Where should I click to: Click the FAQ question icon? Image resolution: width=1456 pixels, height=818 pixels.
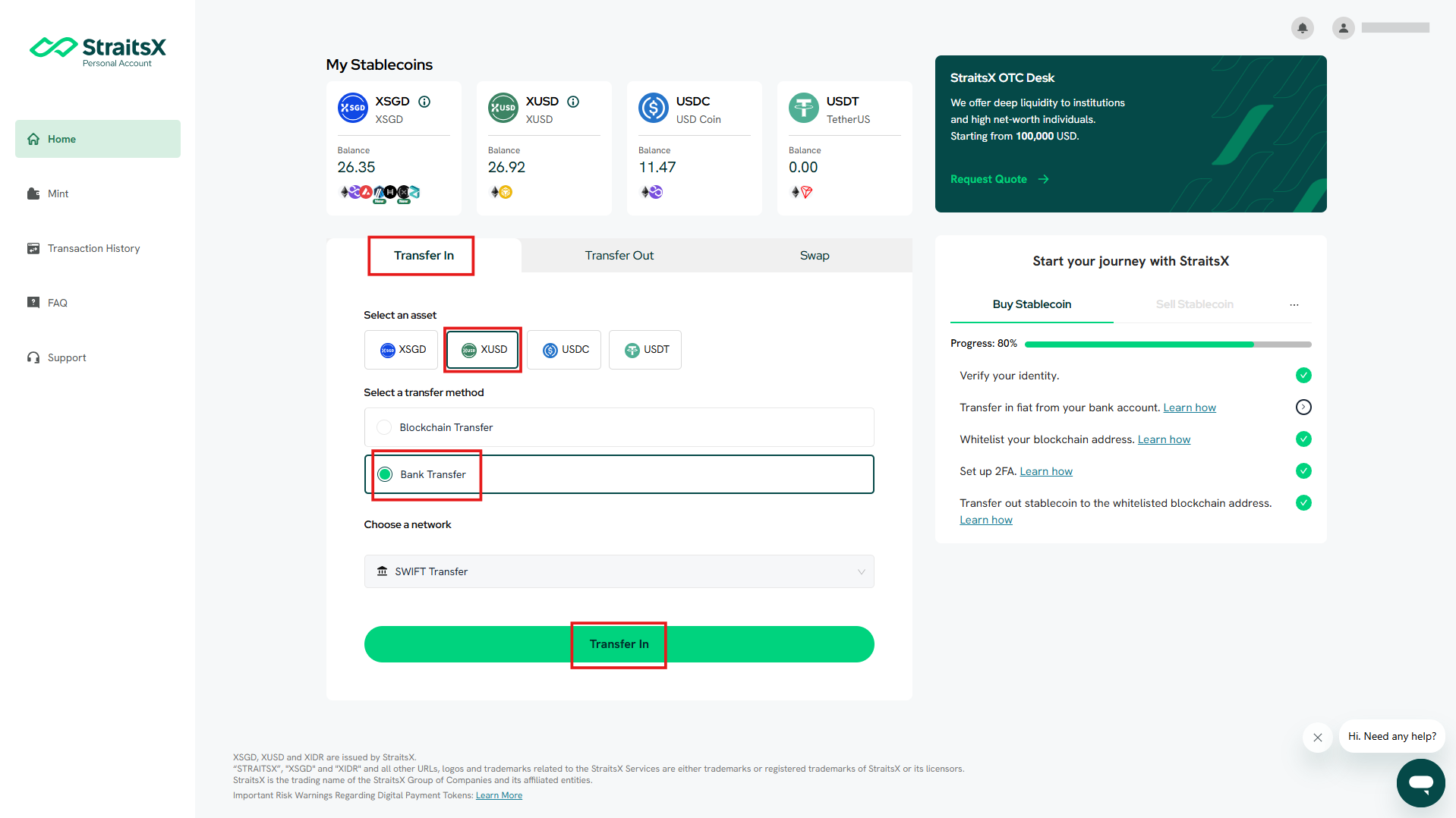(x=33, y=303)
